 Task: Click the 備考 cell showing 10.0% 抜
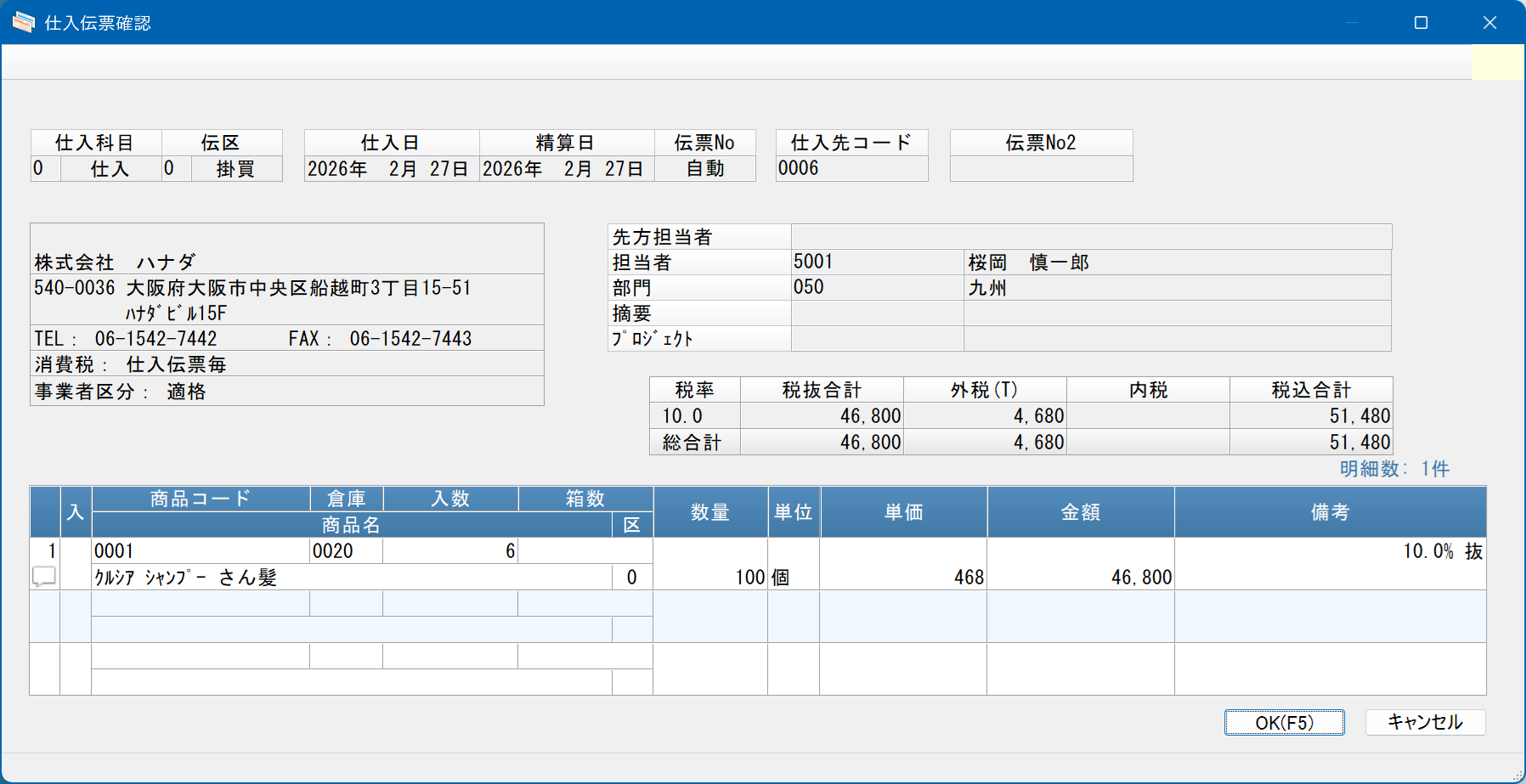(1330, 564)
